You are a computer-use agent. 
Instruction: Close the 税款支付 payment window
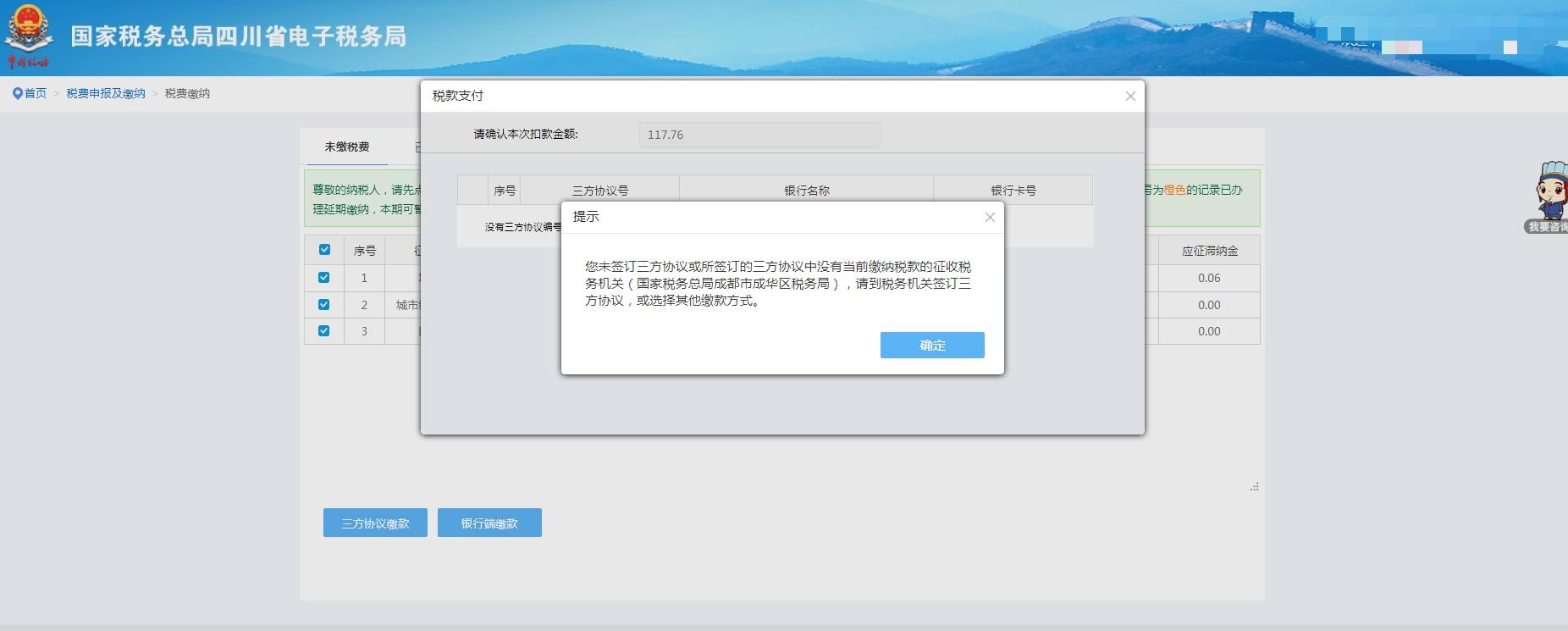[x=1130, y=97]
